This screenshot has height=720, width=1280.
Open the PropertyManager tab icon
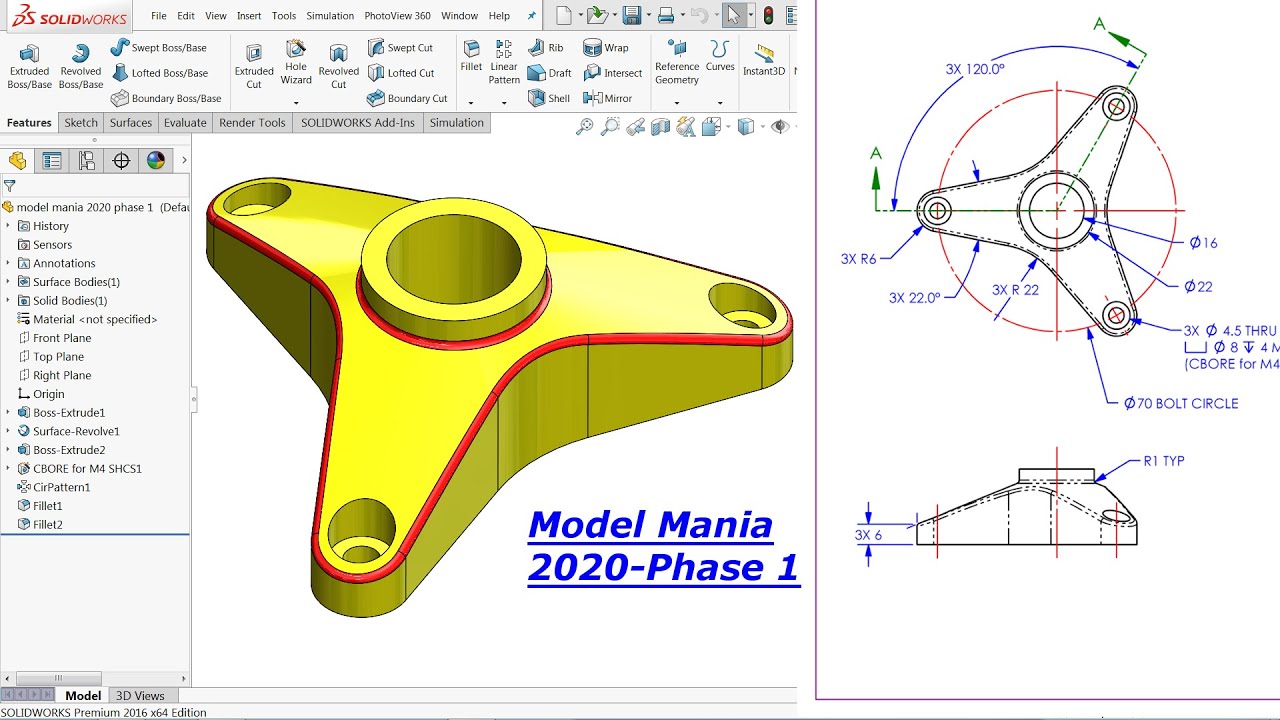click(52, 161)
